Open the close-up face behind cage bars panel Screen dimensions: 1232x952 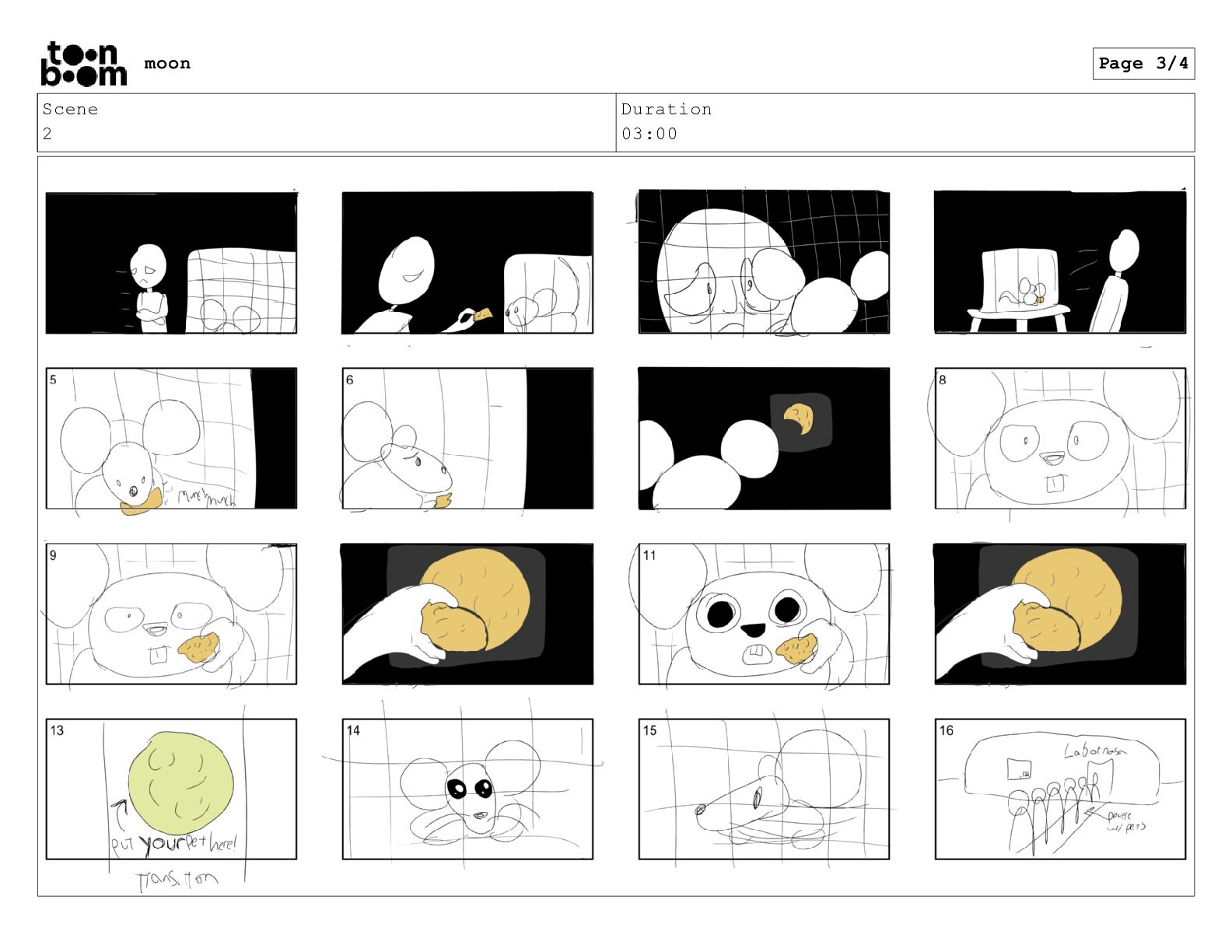click(764, 263)
